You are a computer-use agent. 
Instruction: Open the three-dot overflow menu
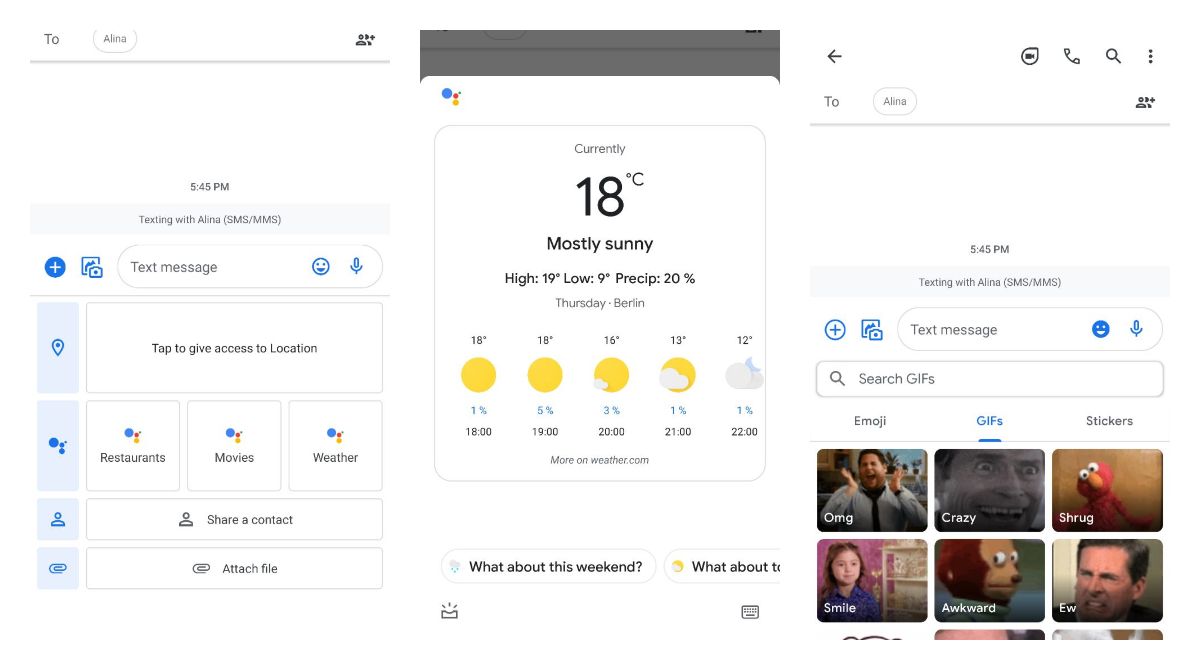1149,56
